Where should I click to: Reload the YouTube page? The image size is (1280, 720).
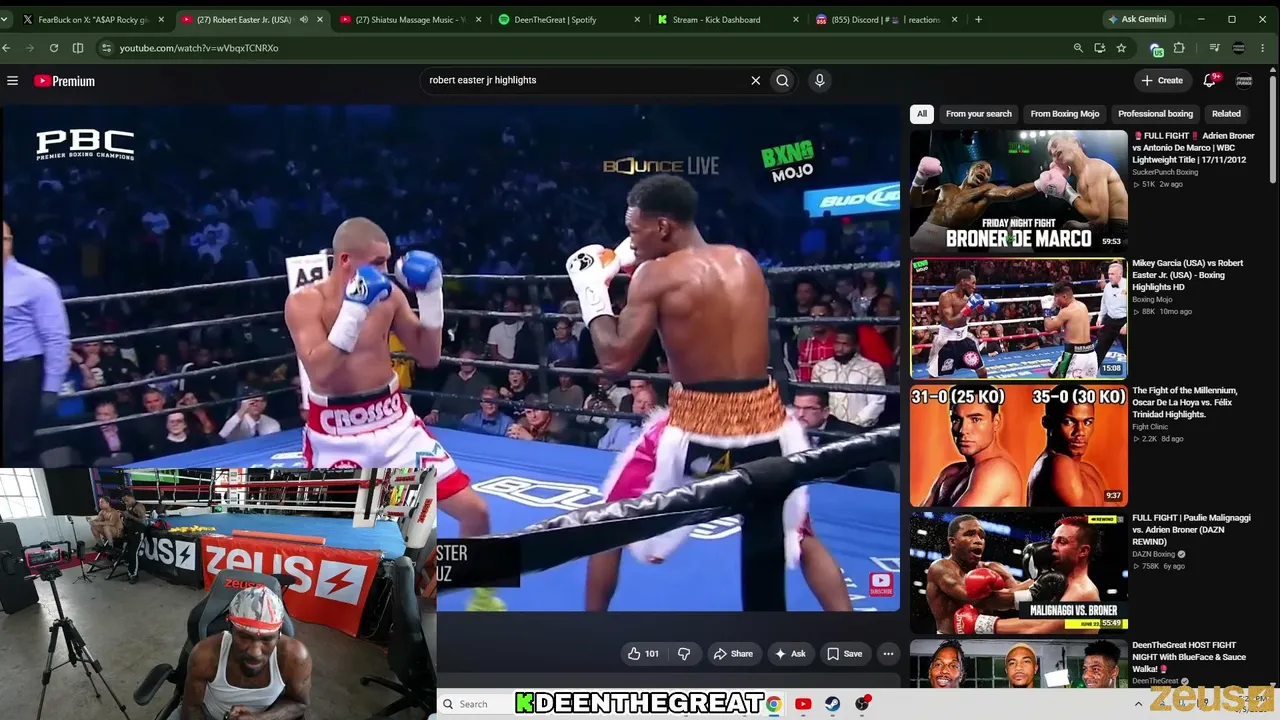(x=53, y=48)
